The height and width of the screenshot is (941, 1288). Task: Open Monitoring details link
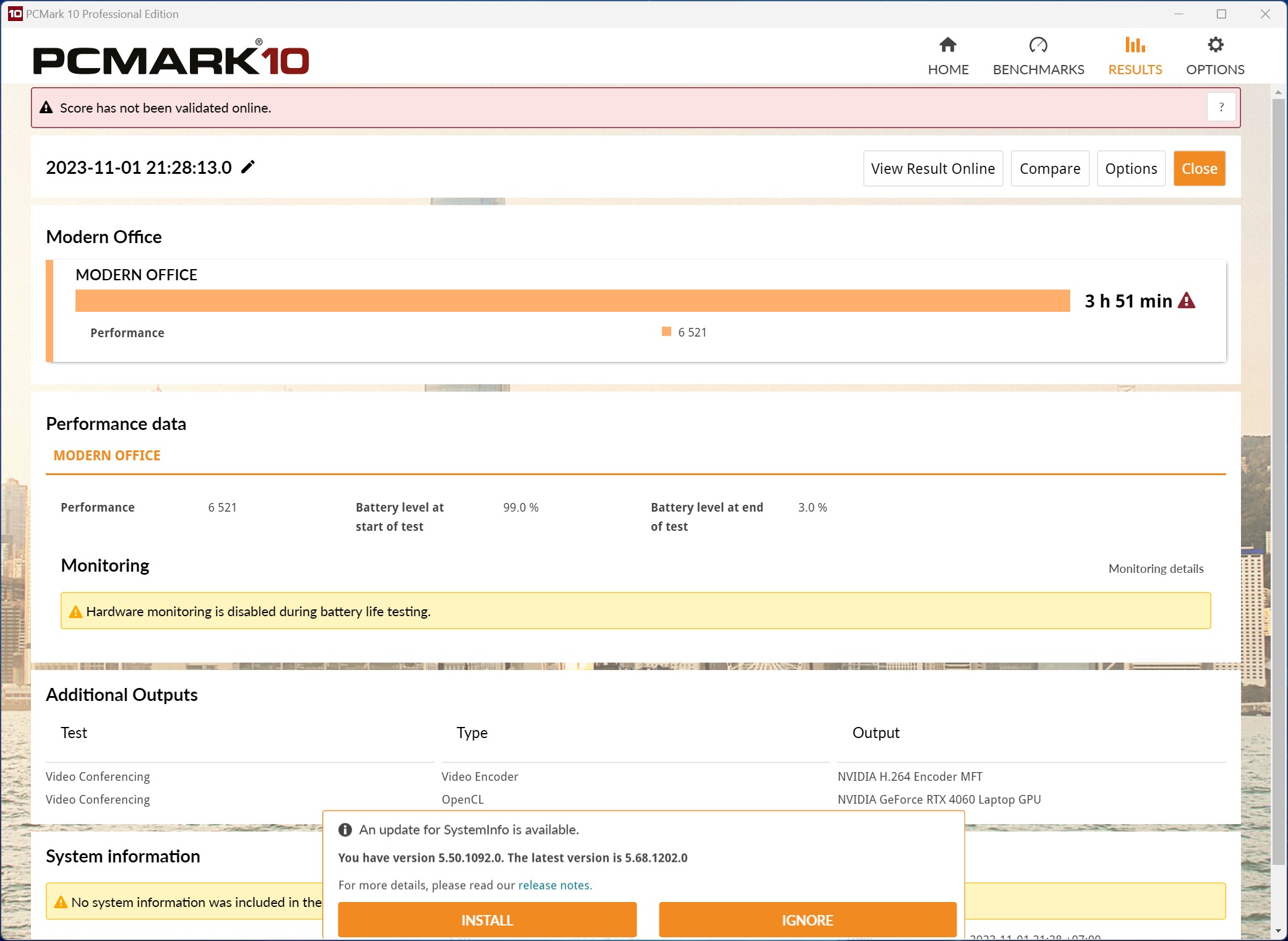(x=1156, y=569)
